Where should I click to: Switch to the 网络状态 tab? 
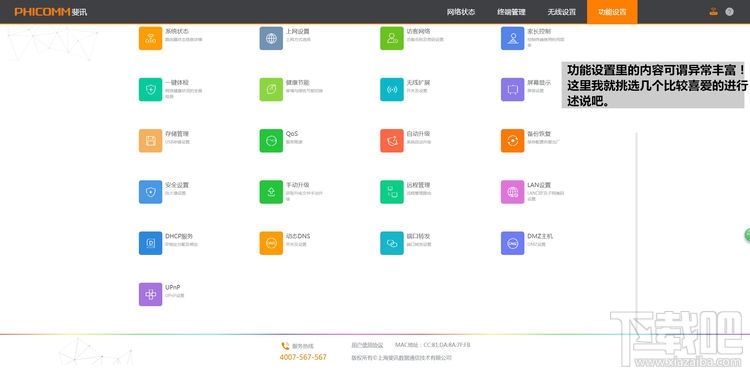[461, 12]
